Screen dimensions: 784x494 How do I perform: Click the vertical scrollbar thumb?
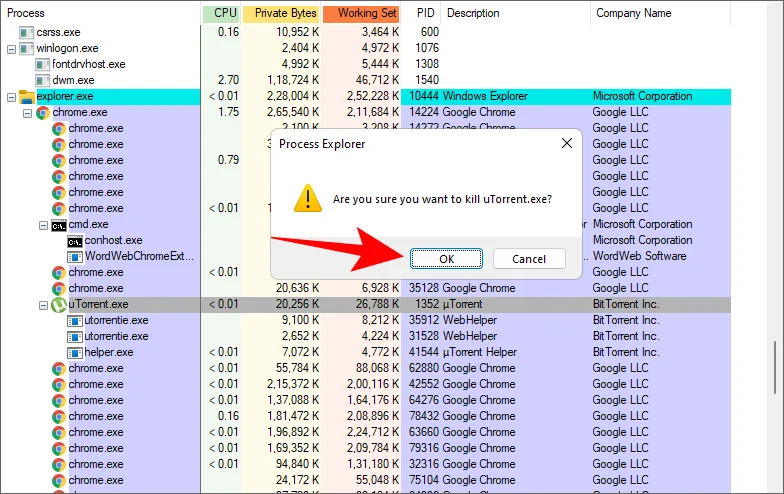coord(776,366)
